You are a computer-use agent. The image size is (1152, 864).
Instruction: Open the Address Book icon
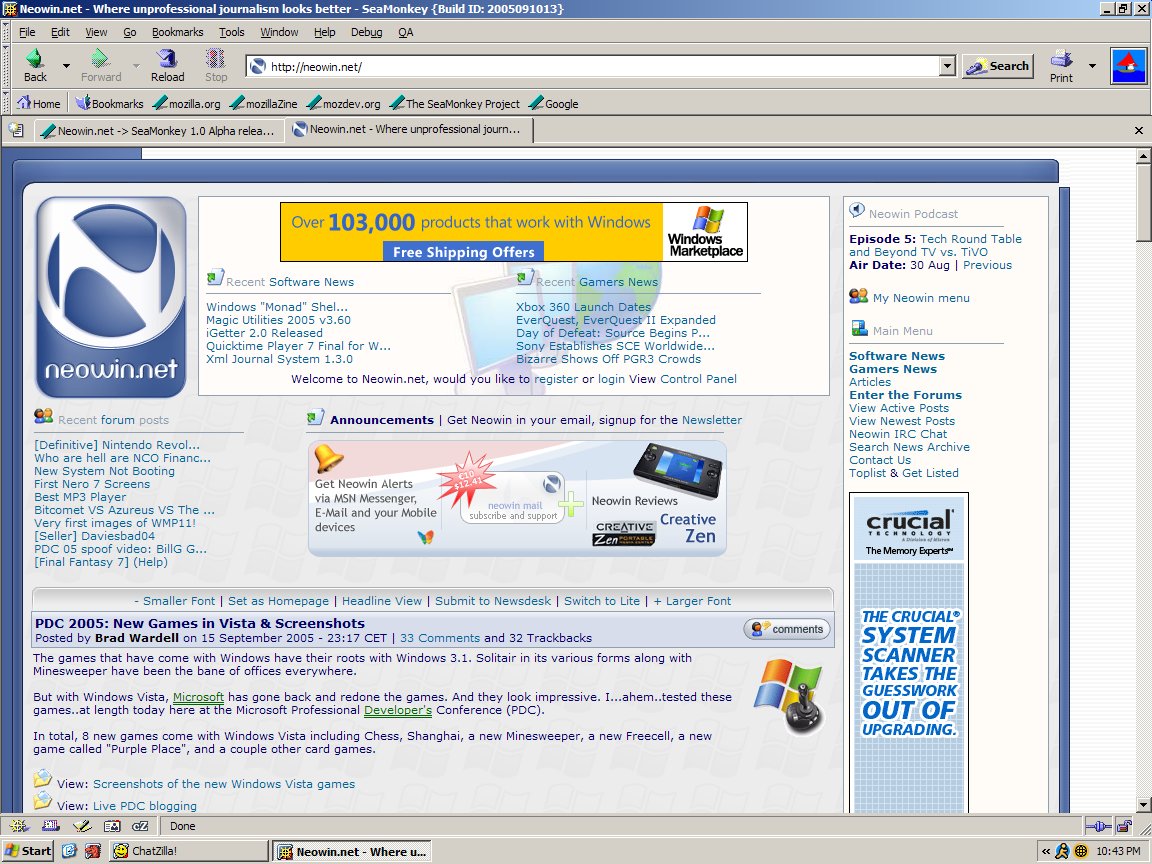(x=113, y=826)
